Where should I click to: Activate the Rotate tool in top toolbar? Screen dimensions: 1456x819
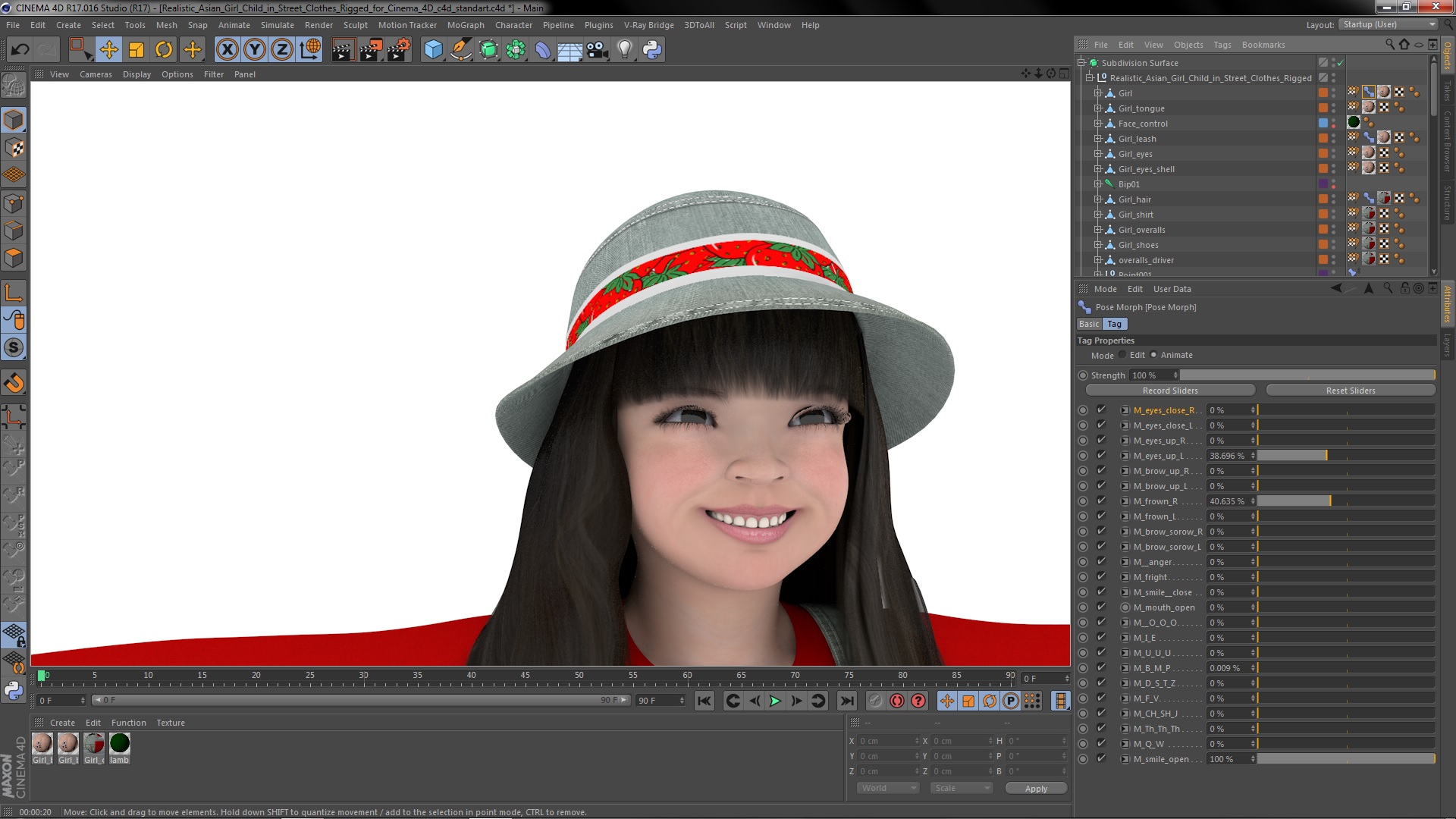click(x=164, y=50)
